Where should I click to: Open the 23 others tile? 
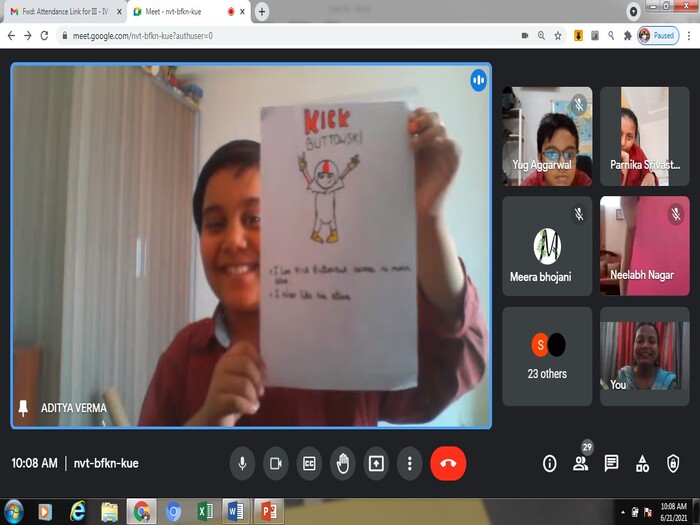(547, 356)
